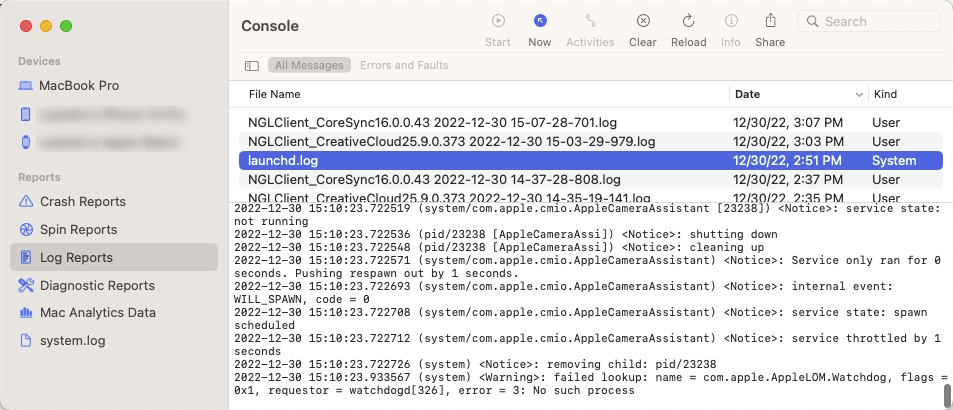The image size is (953, 410).
Task: Clear the console with Clear icon
Action: 643,21
